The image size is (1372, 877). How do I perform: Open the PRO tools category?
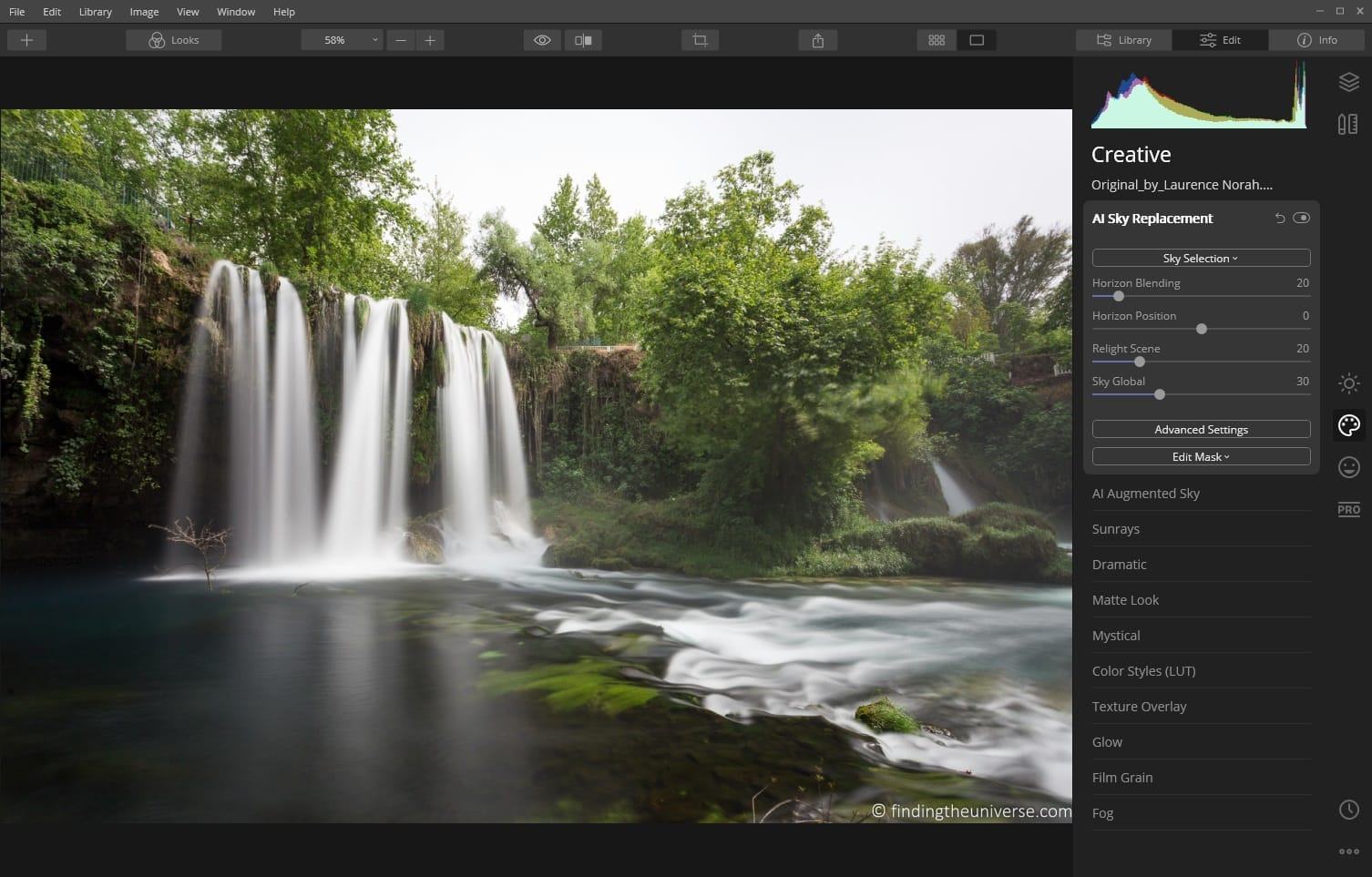point(1348,509)
